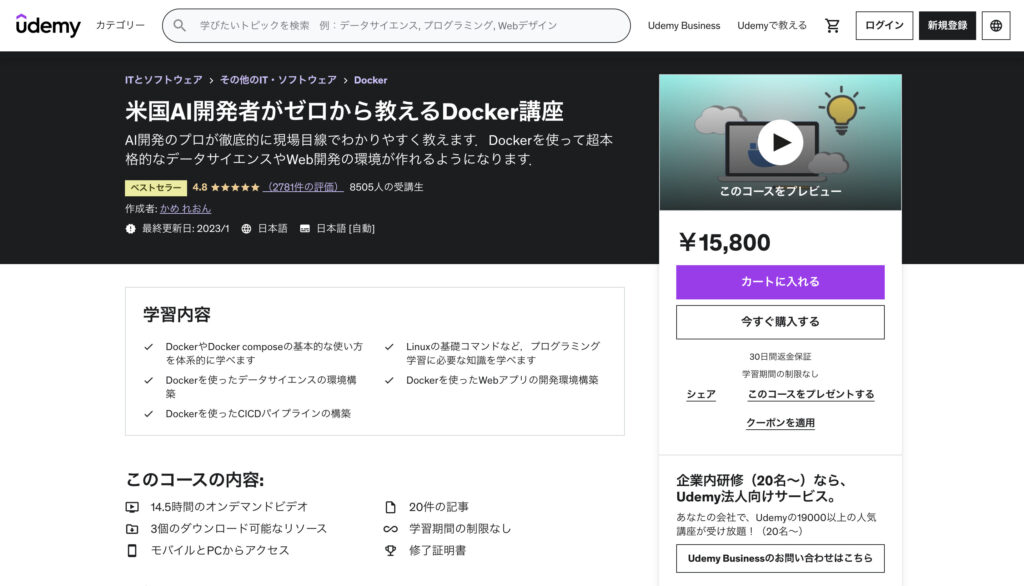Go to ITとソフトウェア breadcrumb

[164, 80]
